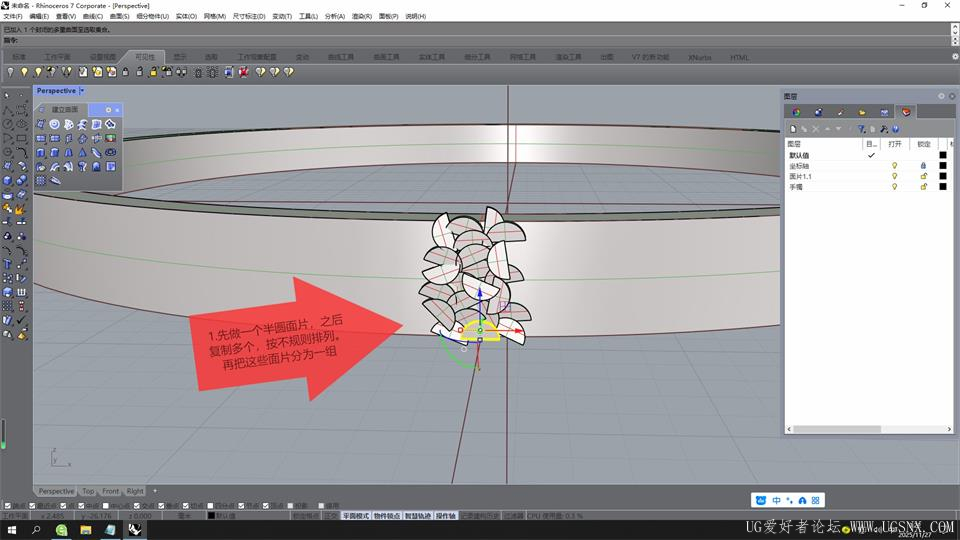Image resolution: width=960 pixels, height=540 pixels.
Task: Toggle 操作轴 gumball button in status bar
Action: (x=445, y=516)
